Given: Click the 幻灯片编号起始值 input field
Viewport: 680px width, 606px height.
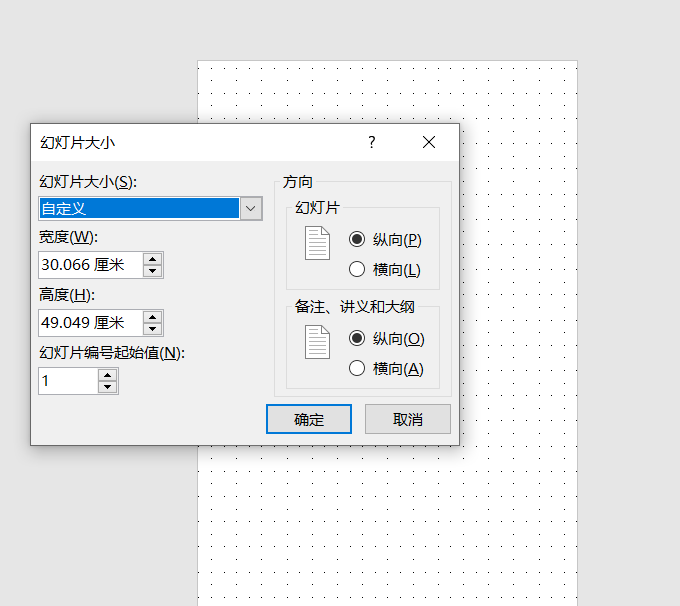Looking at the screenshot, I should (x=68, y=381).
